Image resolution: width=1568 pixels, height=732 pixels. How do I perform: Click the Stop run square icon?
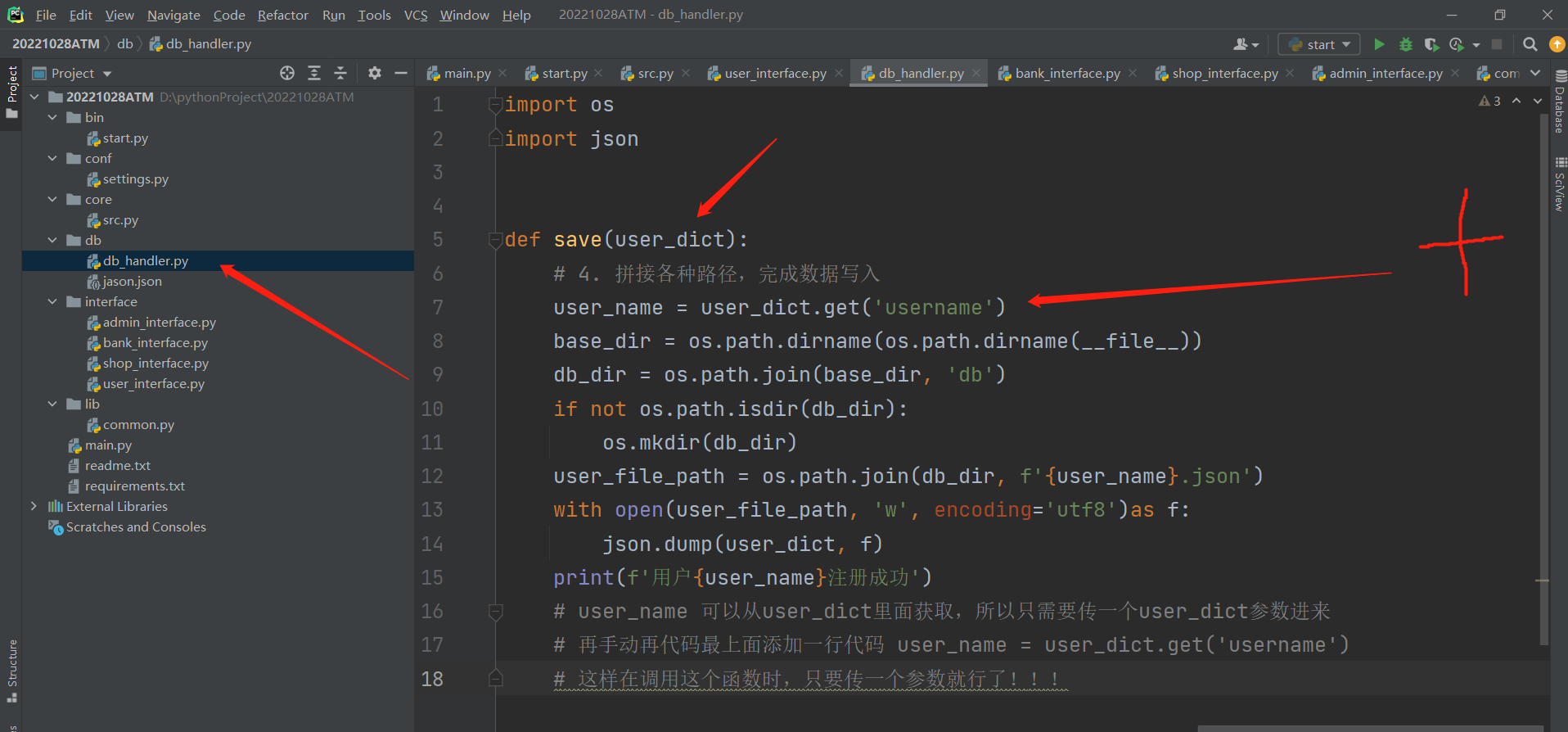pyautogui.click(x=1497, y=44)
